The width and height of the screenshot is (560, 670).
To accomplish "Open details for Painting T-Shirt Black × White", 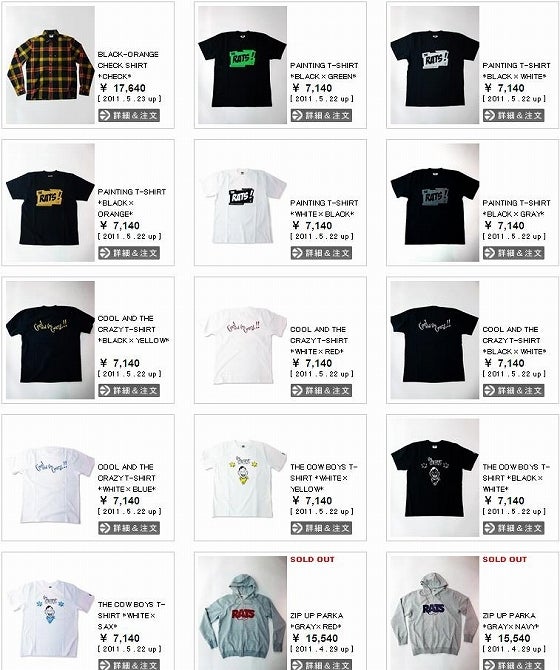I will [513, 115].
